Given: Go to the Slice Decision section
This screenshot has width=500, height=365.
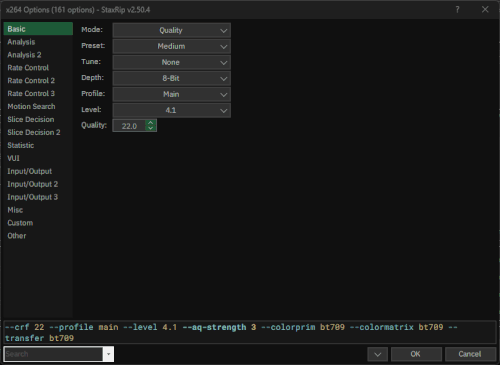Looking at the screenshot, I should click(x=38, y=119).
